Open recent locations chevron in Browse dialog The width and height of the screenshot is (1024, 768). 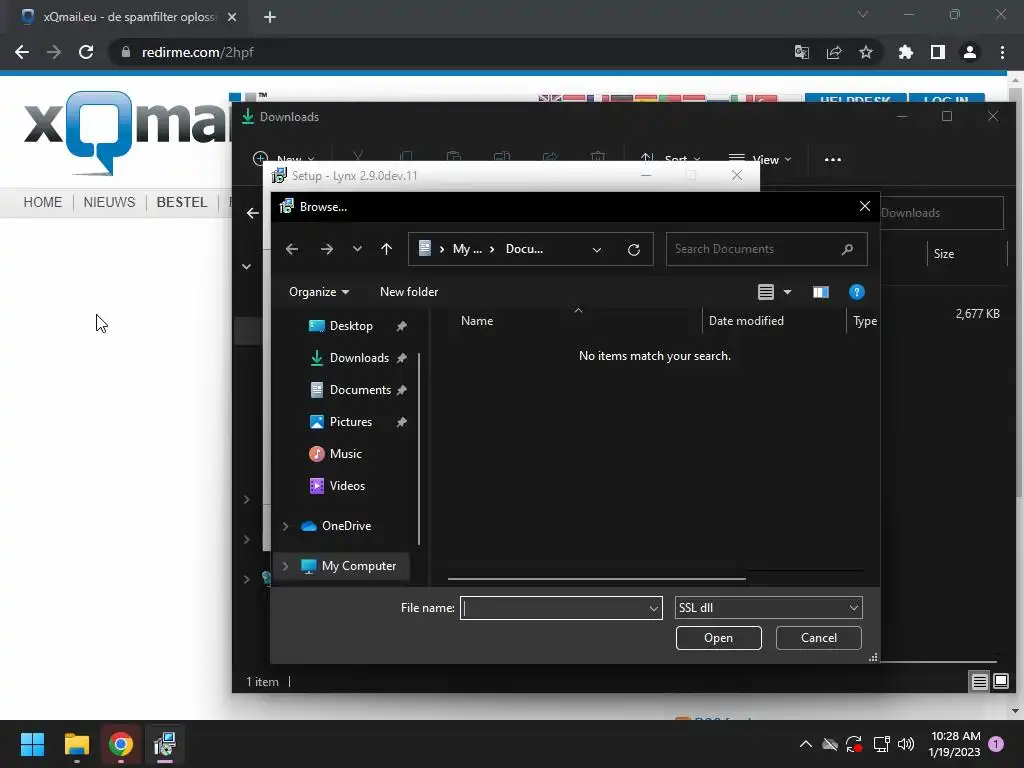click(x=357, y=249)
